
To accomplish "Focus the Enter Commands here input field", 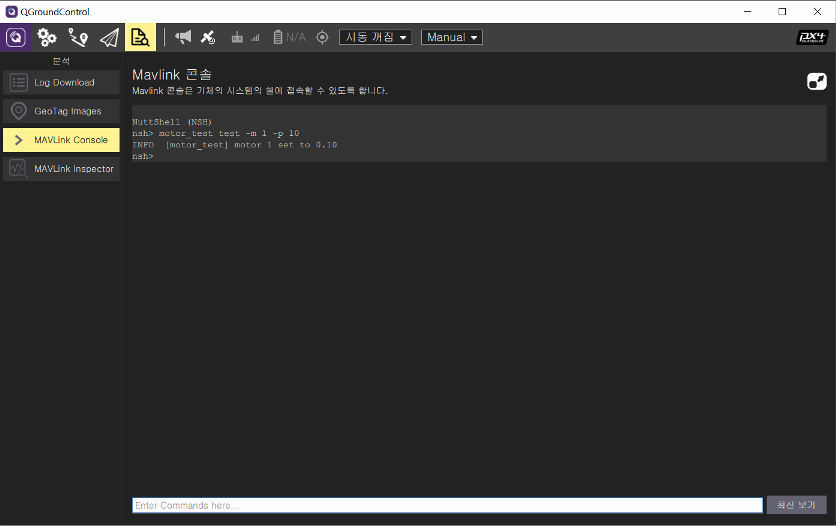I will point(447,505).
